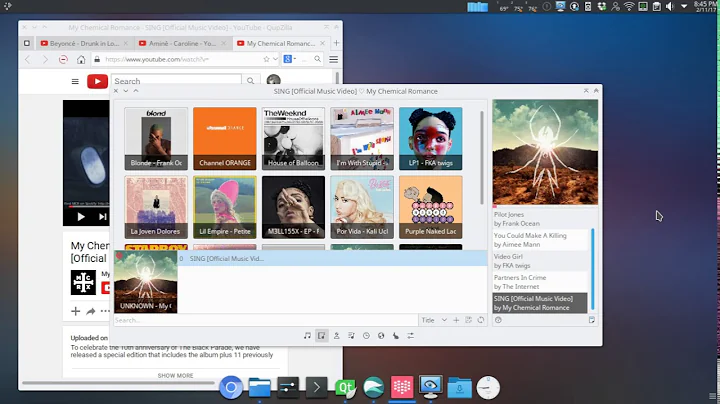Skip to next YouTube video
The width and height of the screenshot is (720, 404).
coord(103,217)
